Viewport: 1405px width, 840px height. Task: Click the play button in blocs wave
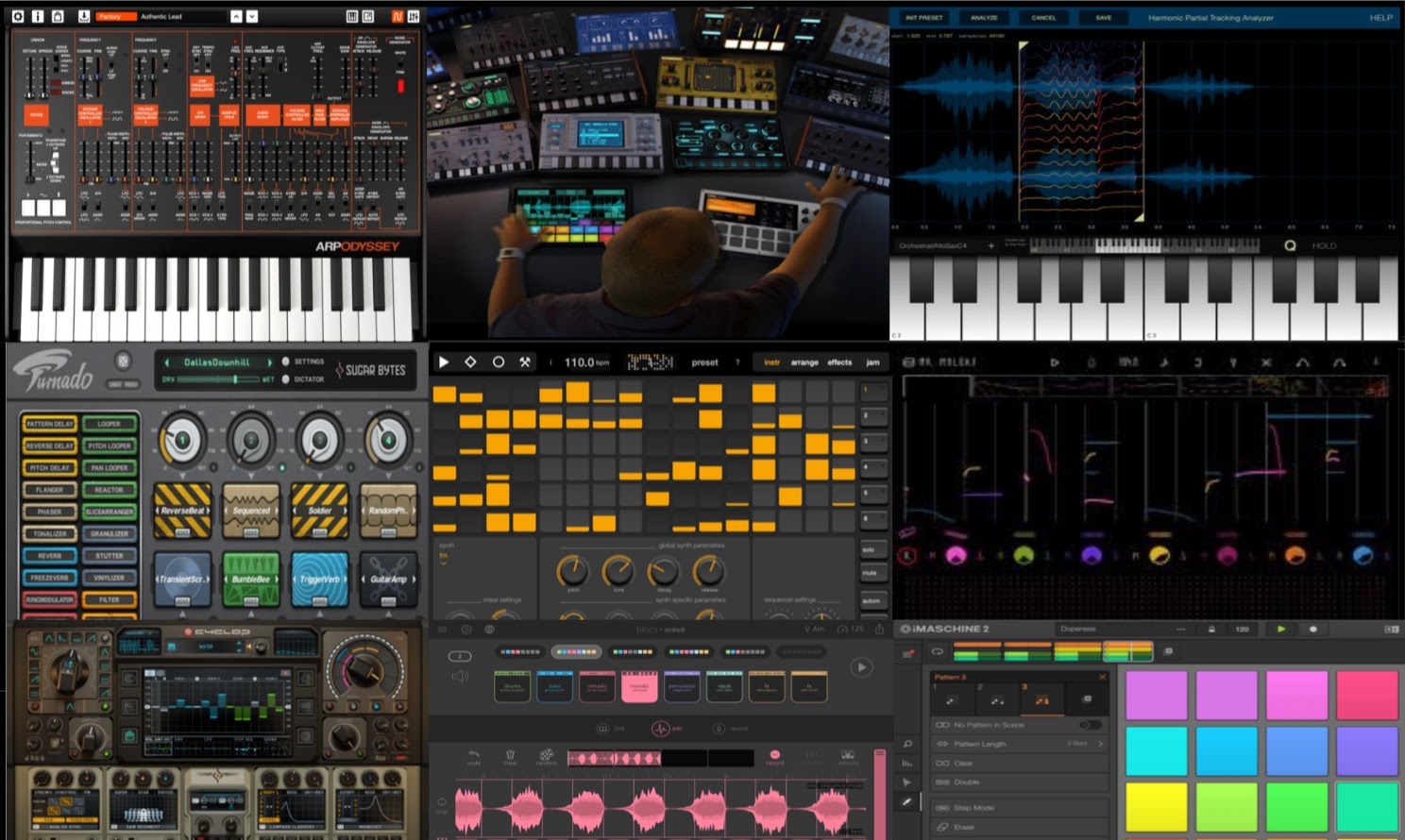coord(861,667)
